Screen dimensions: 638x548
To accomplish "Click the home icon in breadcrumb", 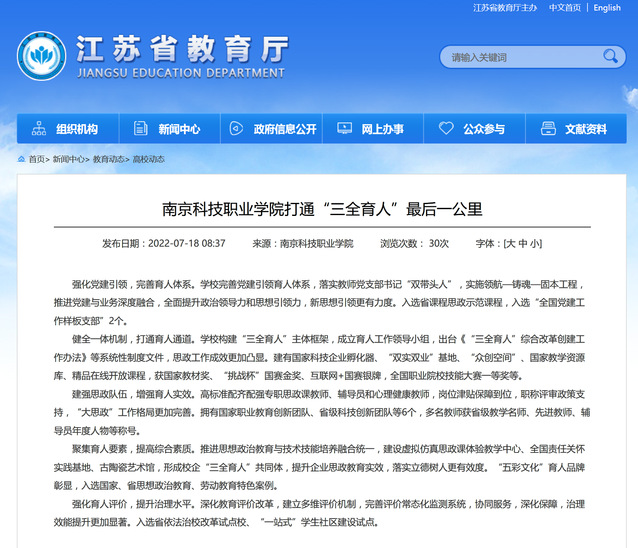I will (x=21, y=159).
